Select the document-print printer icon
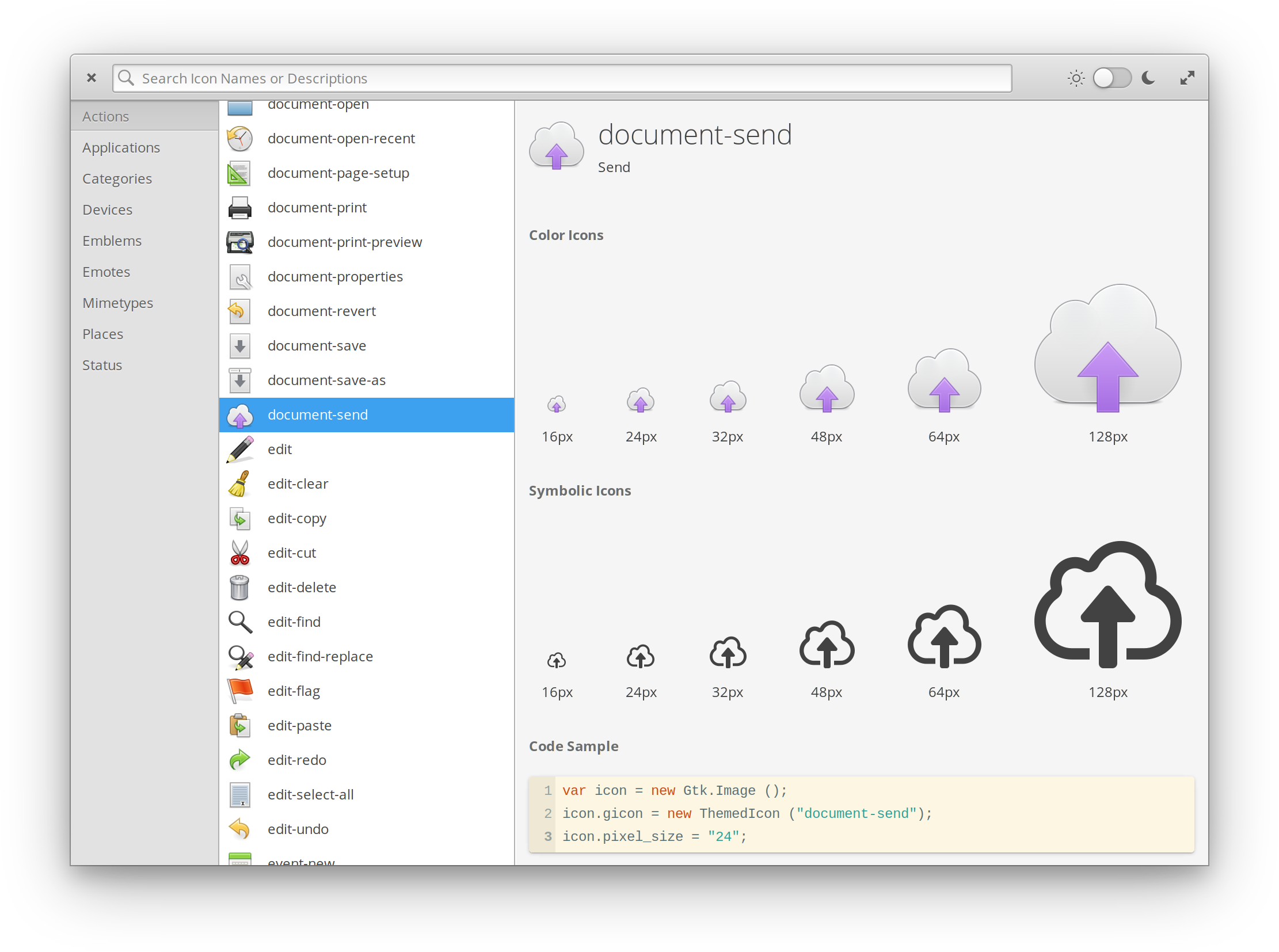The image size is (1279, 952). 240,207
